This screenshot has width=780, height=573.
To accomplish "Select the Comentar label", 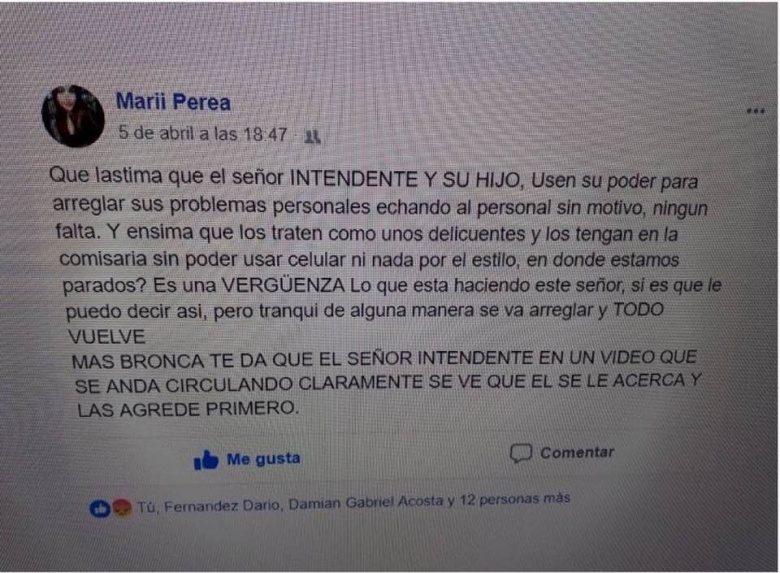I will [x=577, y=452].
